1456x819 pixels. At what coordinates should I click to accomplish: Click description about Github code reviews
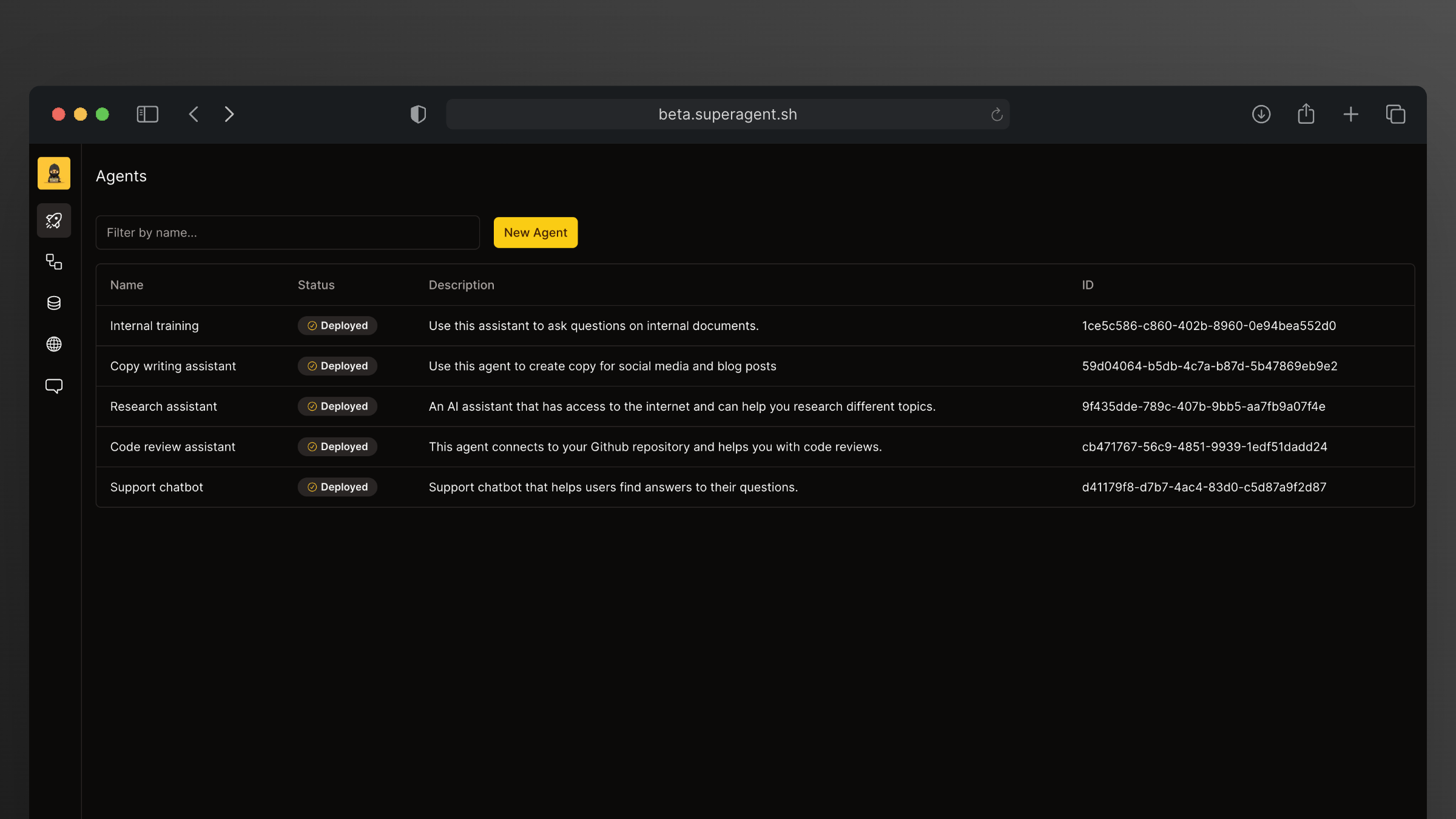pos(655,447)
